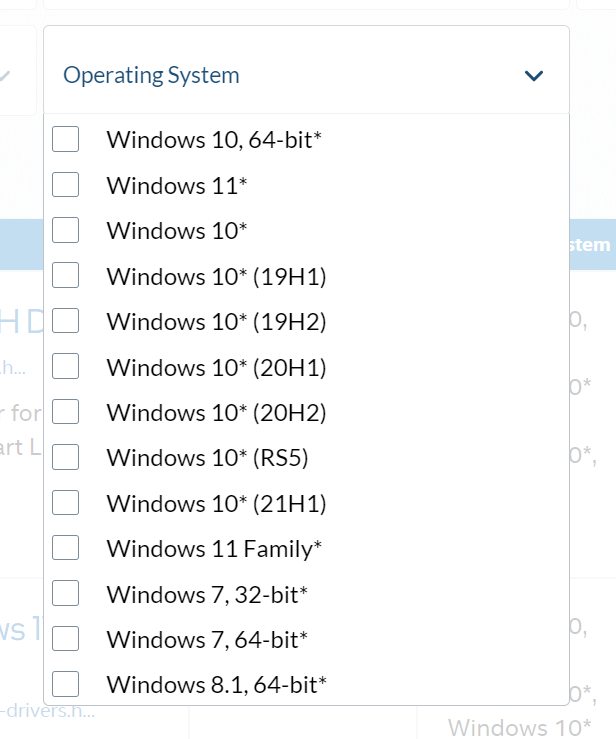The image size is (616, 739).
Task: Check the Windows 7, 32-bit* checkbox
Action: (66, 593)
